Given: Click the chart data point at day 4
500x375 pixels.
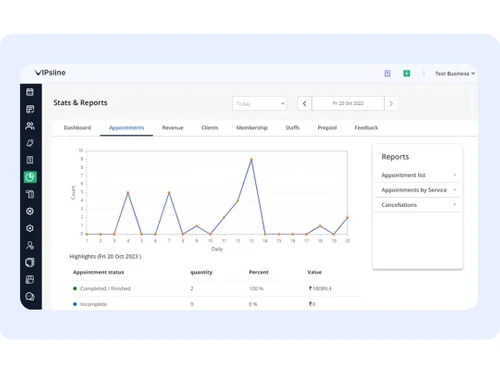Looking at the screenshot, I should point(128,193).
